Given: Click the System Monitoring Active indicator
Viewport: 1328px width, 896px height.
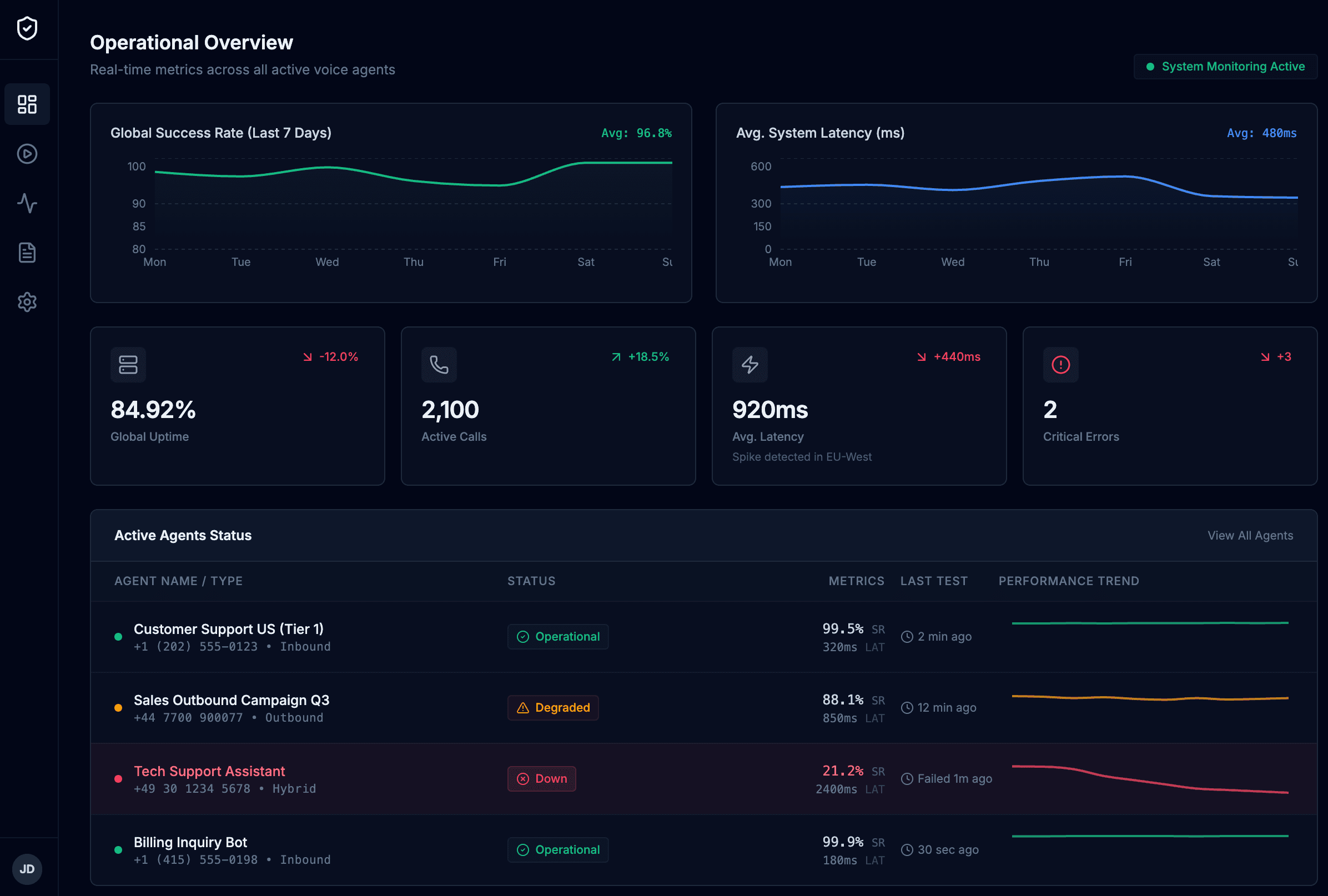Looking at the screenshot, I should (1225, 66).
